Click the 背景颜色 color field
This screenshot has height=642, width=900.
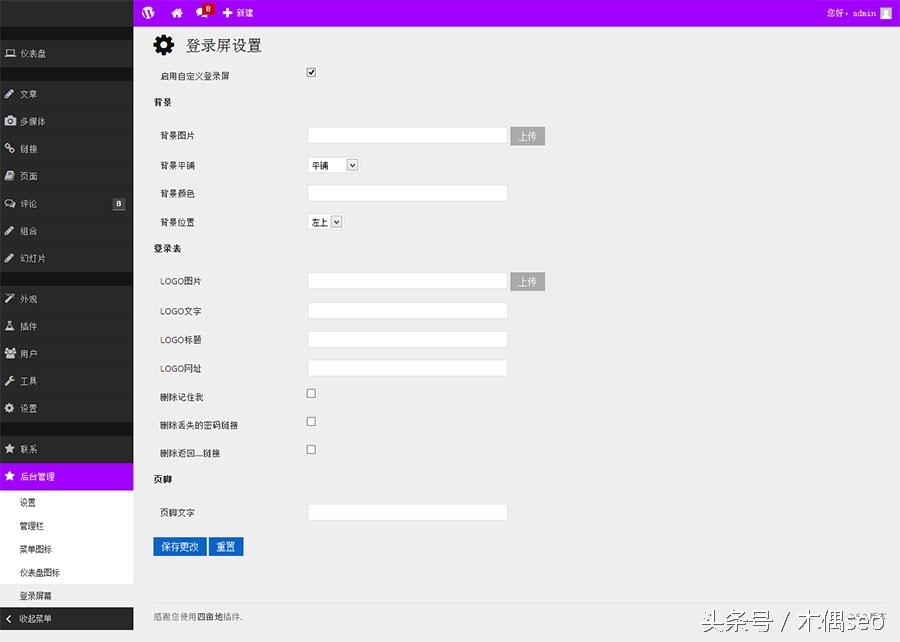(x=407, y=193)
